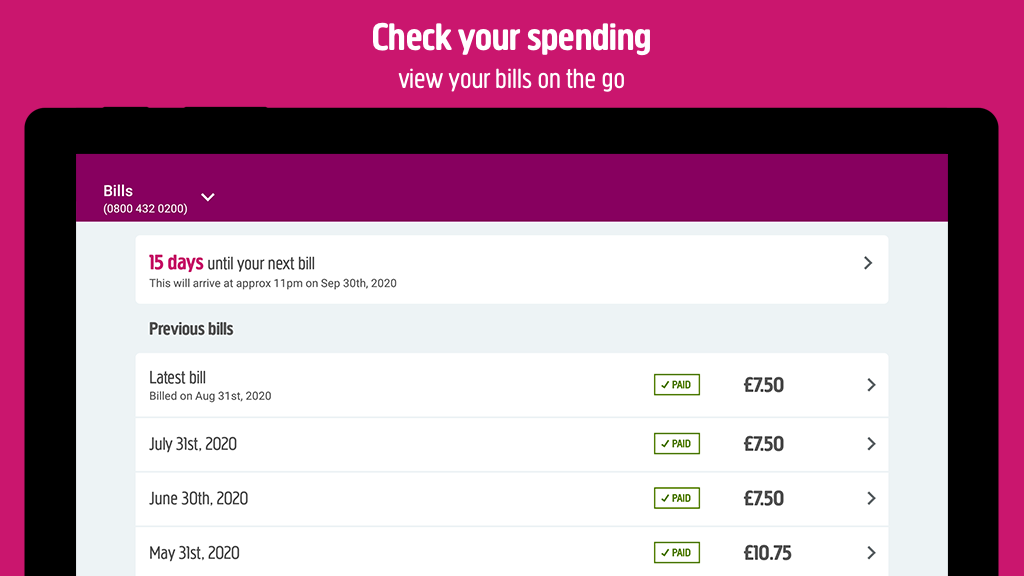The image size is (1024, 576).
Task: Open June 30th bill arrow chevron
Action: (x=871, y=498)
